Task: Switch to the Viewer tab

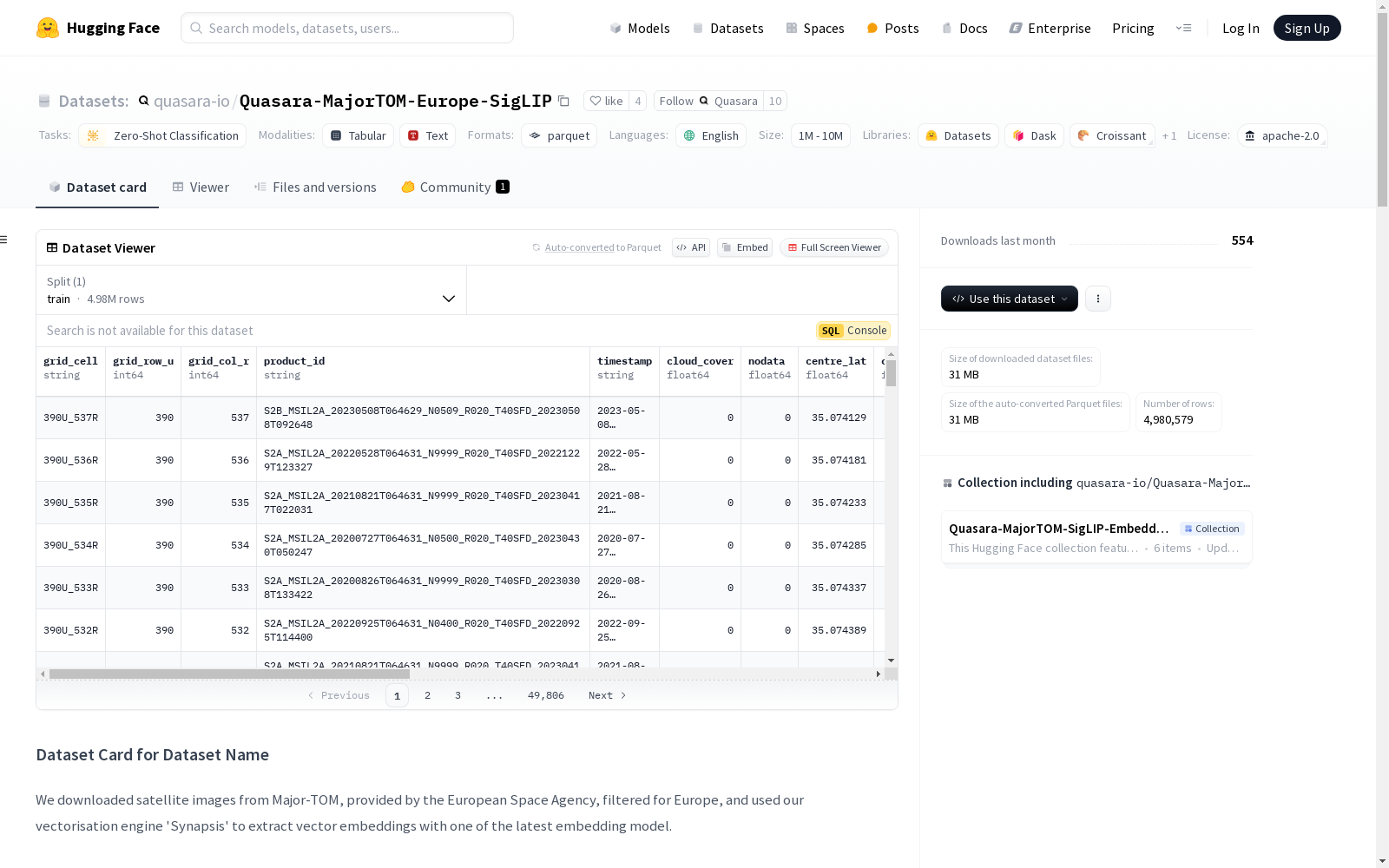Action: click(x=201, y=187)
